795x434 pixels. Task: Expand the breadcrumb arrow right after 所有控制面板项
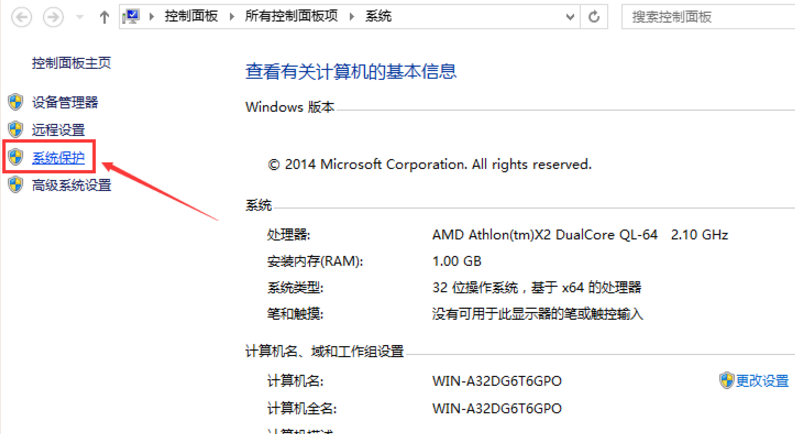(350, 17)
